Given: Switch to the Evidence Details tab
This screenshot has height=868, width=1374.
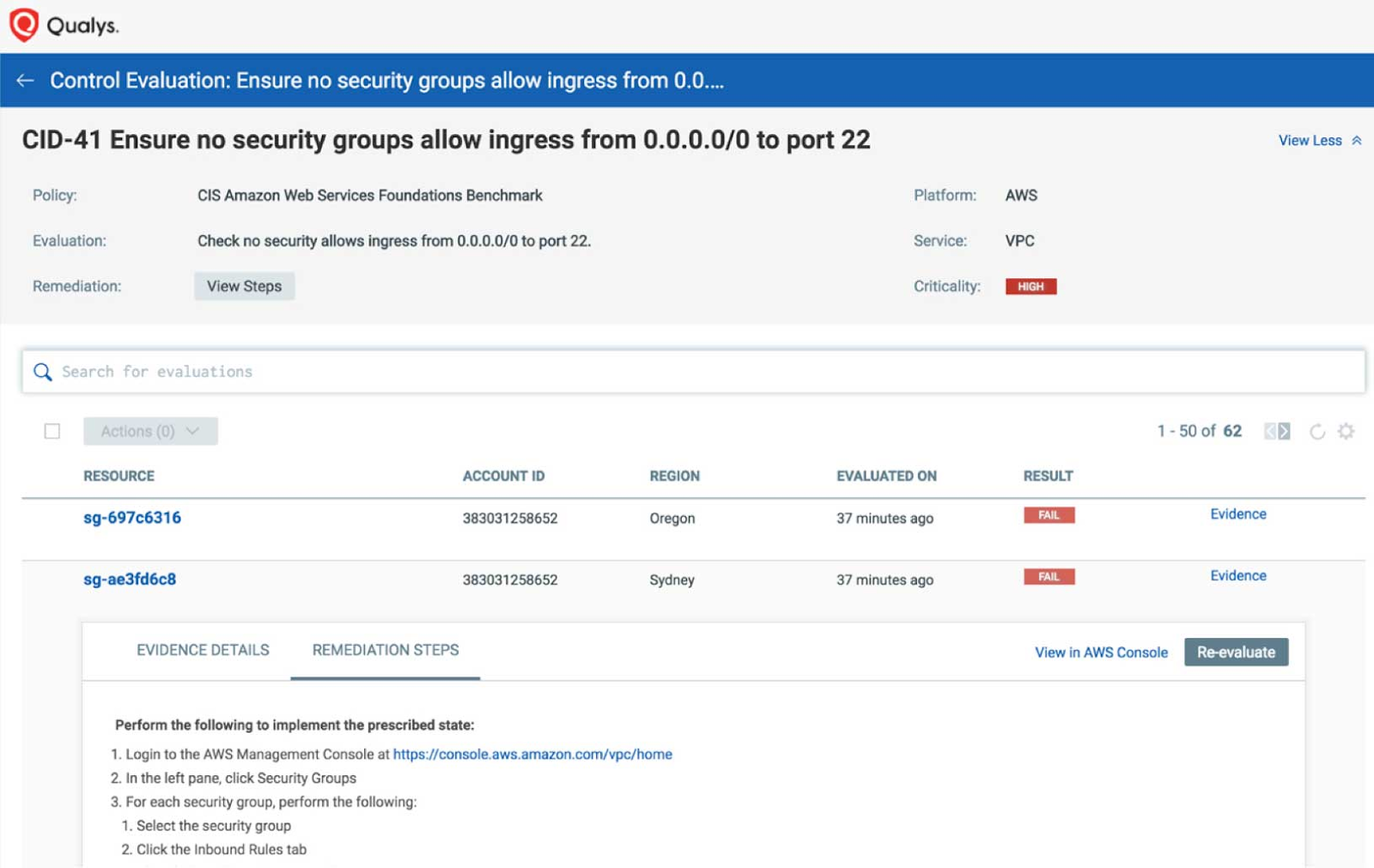Looking at the screenshot, I should click(x=203, y=651).
